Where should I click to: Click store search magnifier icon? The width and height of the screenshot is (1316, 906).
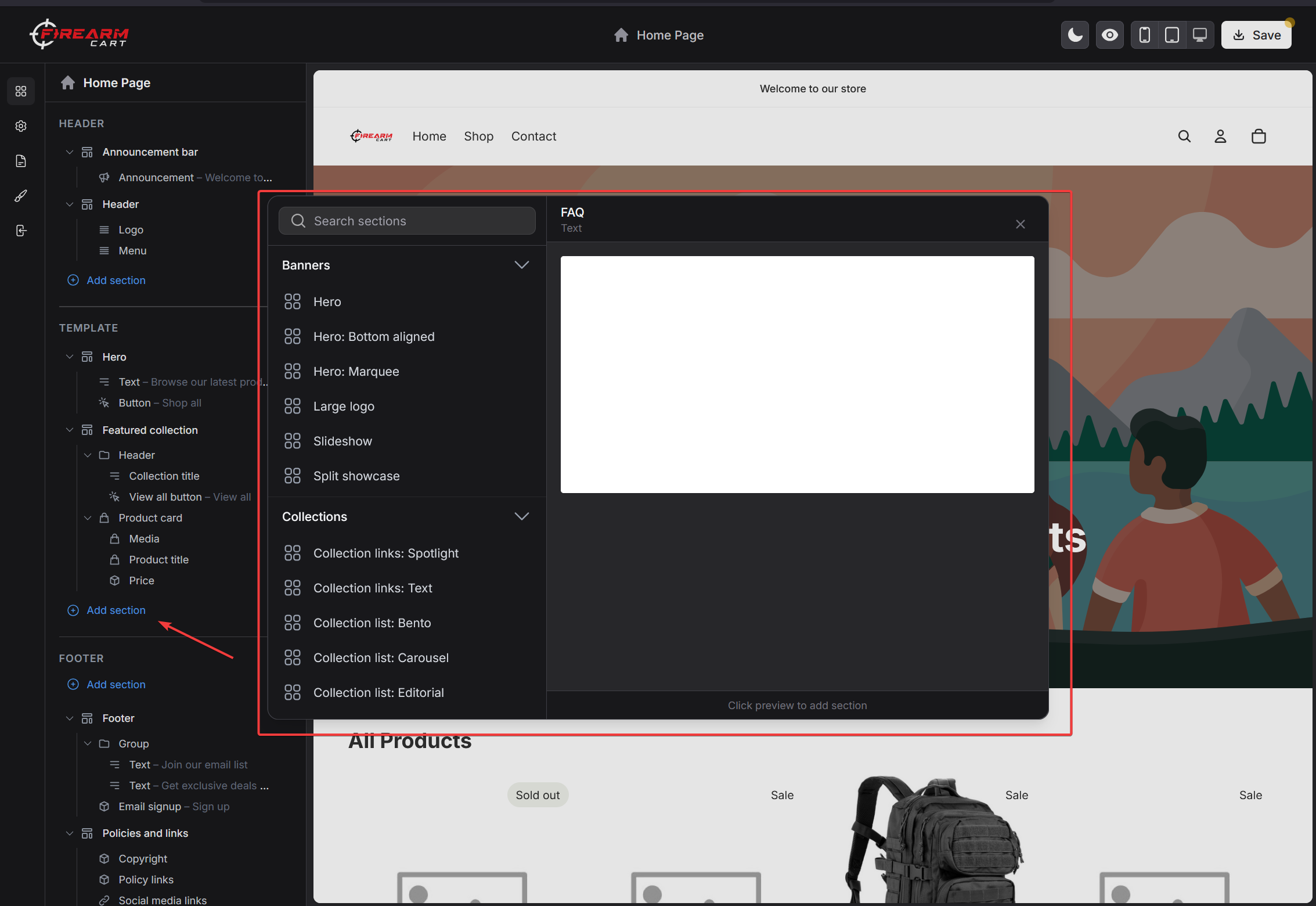(1184, 136)
